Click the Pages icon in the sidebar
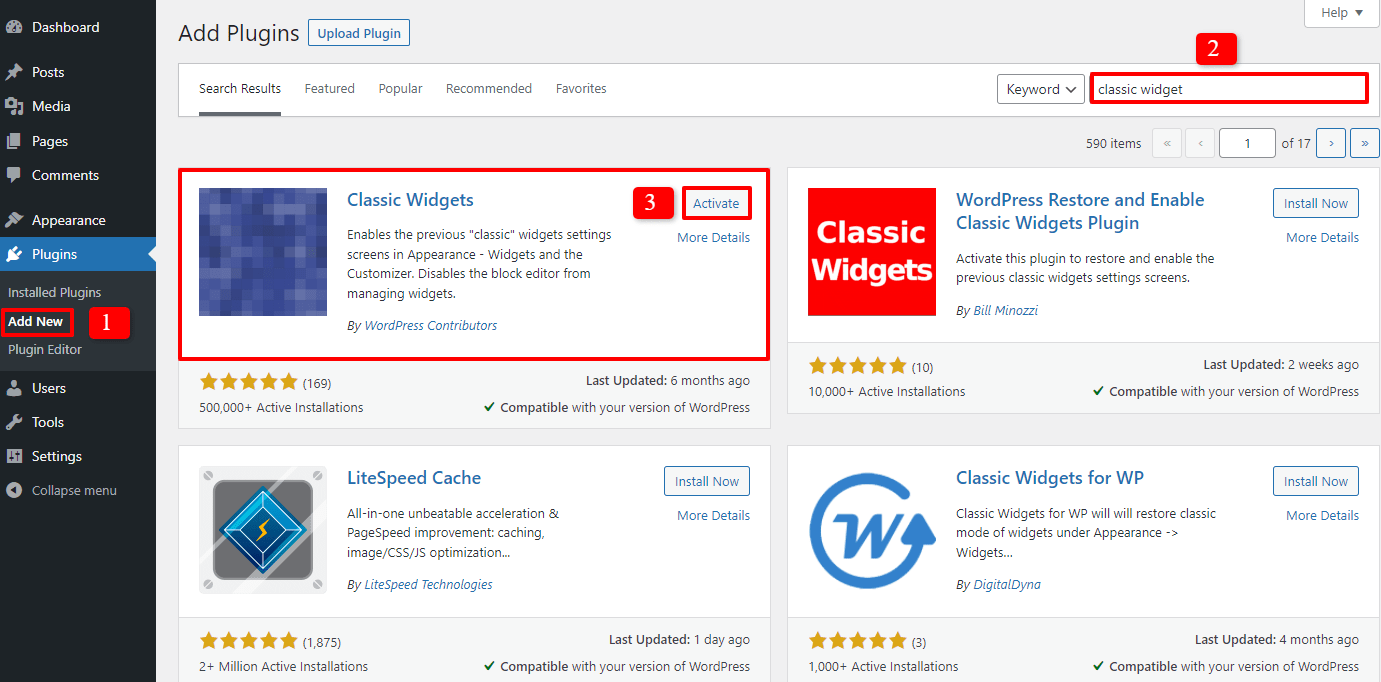 18,140
